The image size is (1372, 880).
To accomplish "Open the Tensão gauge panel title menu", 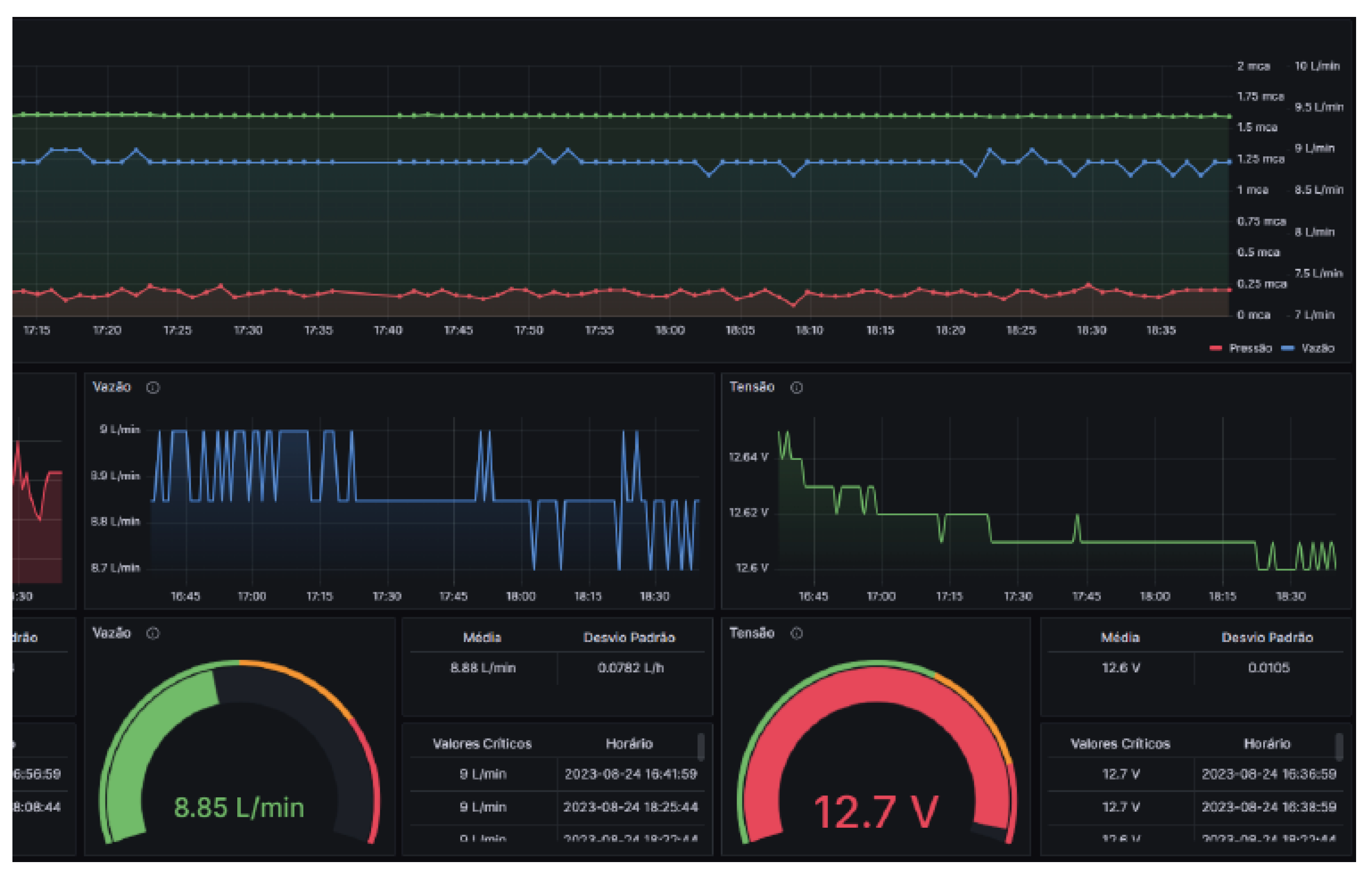I will point(751,633).
